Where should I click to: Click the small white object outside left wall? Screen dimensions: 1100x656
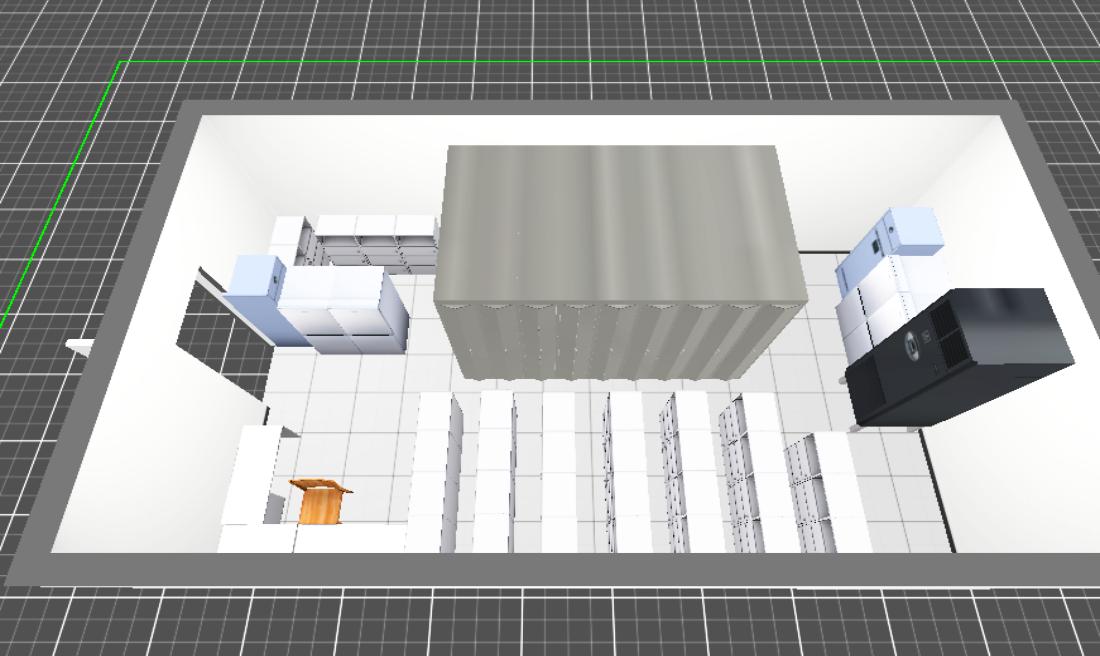coord(80,346)
